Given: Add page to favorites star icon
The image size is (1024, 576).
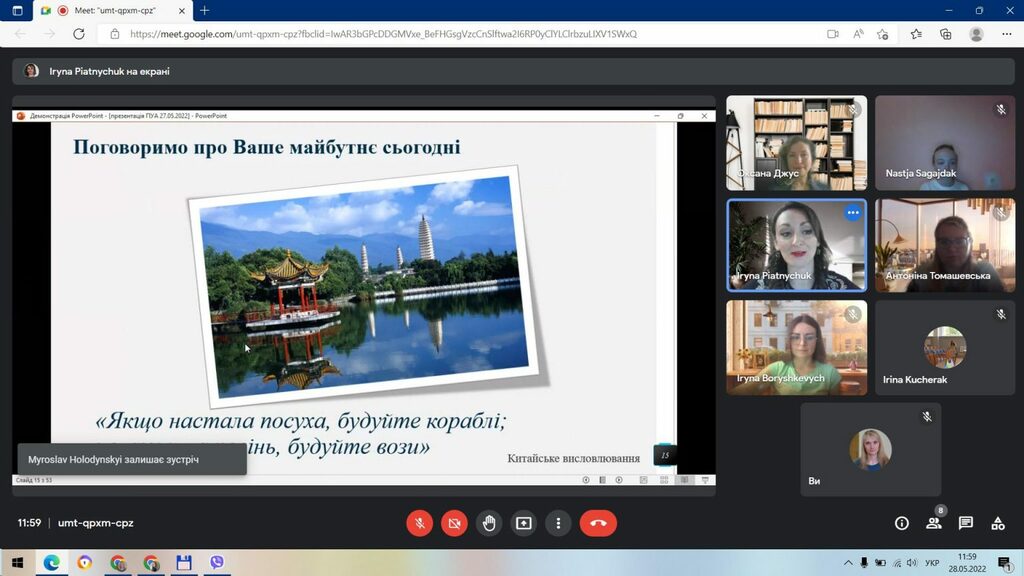Looking at the screenshot, I should pyautogui.click(x=883, y=34).
